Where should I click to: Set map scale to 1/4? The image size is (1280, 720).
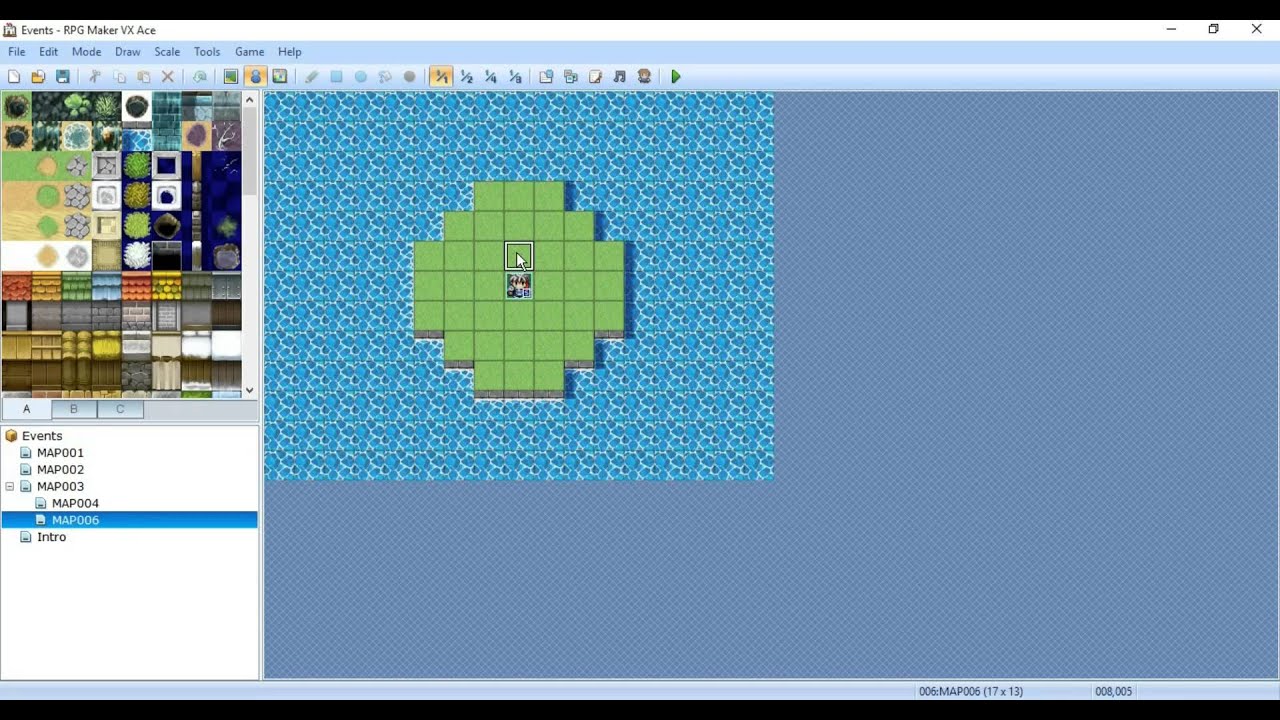click(x=490, y=77)
